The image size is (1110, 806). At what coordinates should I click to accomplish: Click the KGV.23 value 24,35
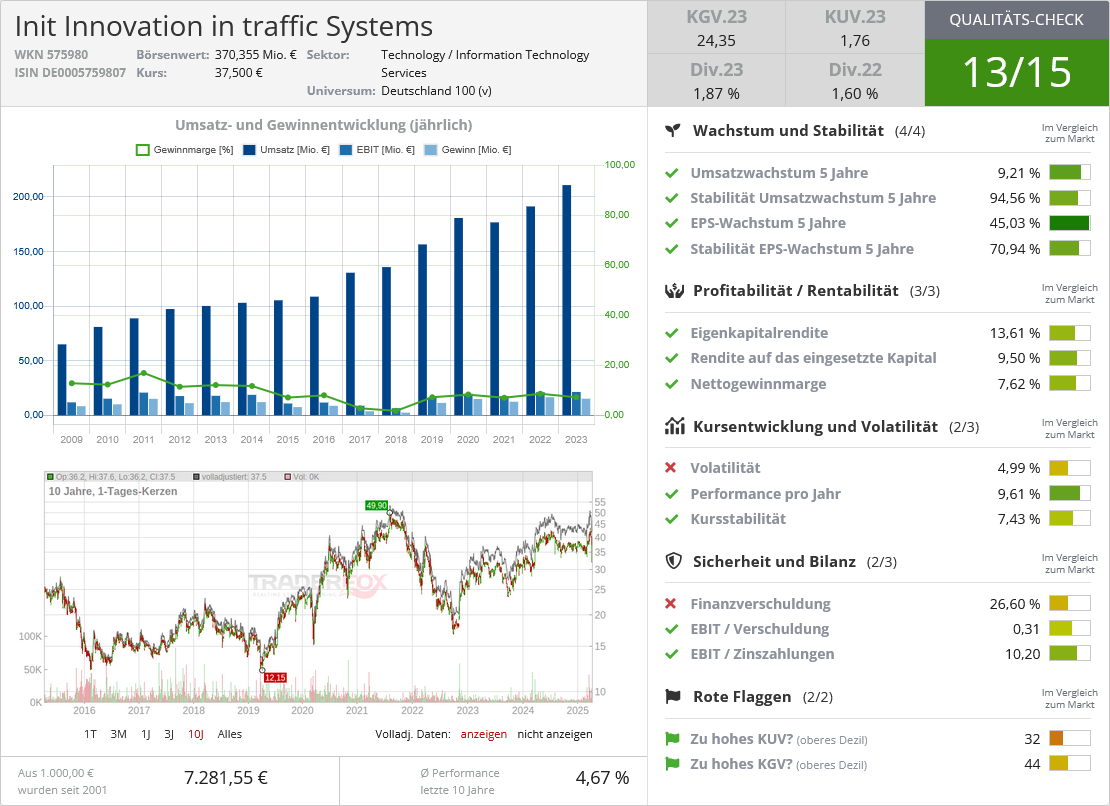(716, 41)
